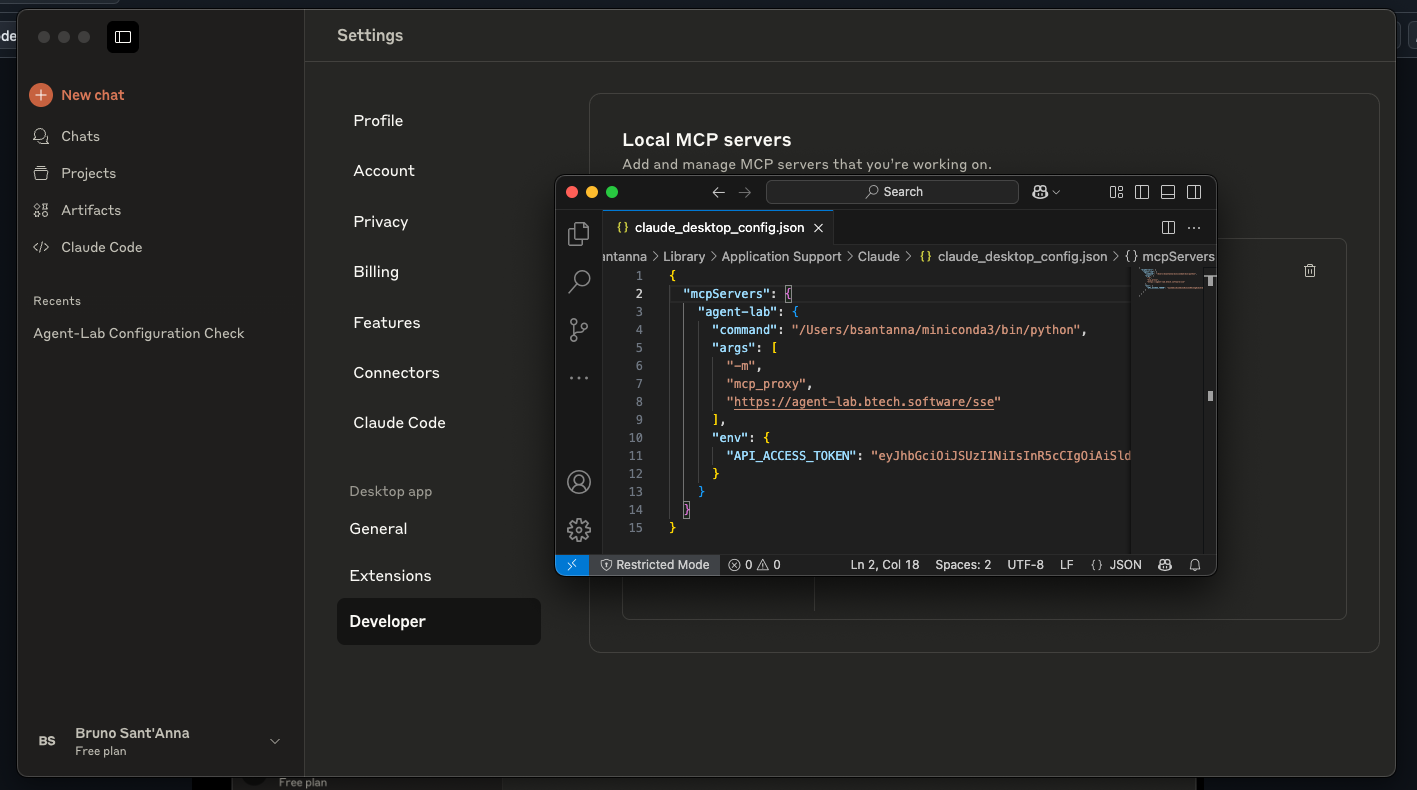Show problems count in status bar
Image resolution: width=1417 pixels, height=790 pixels.
[755, 565]
